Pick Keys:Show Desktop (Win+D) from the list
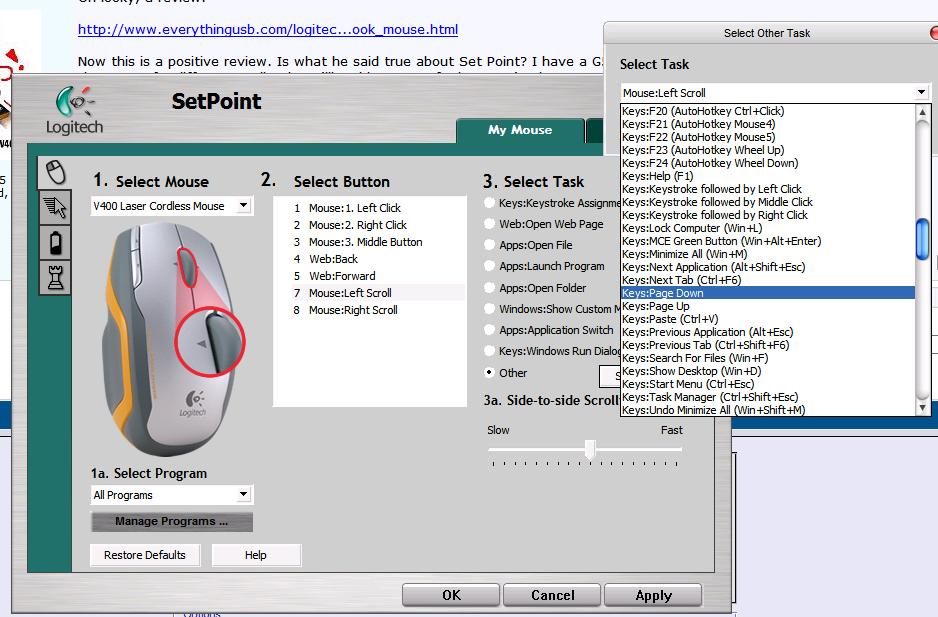Viewport: 938px width, 617px height. click(x=768, y=371)
